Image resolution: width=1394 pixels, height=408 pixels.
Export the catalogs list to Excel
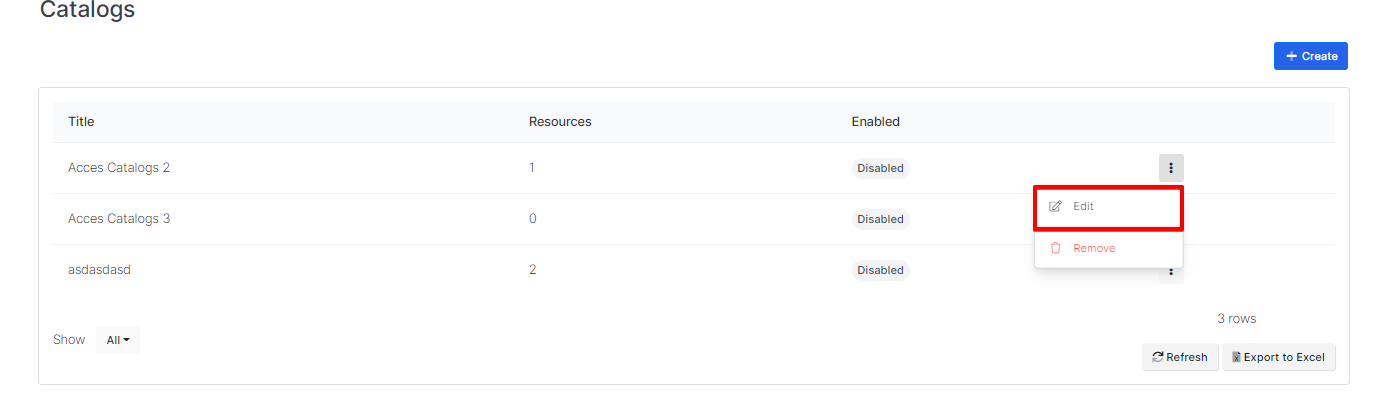click(1278, 357)
